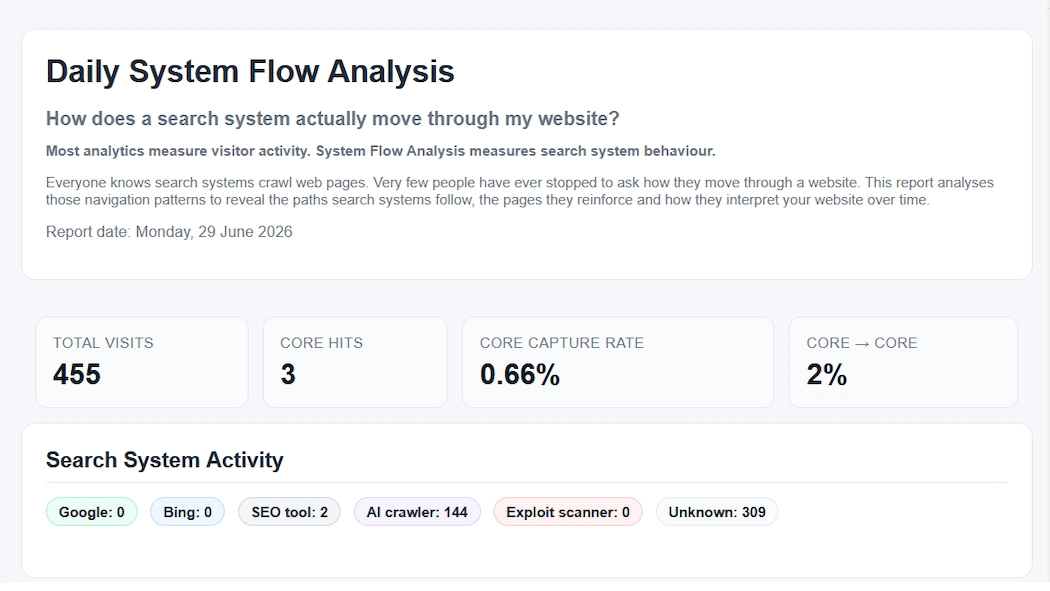Click the value 455
This screenshot has height=591, width=1050.
[77, 374]
